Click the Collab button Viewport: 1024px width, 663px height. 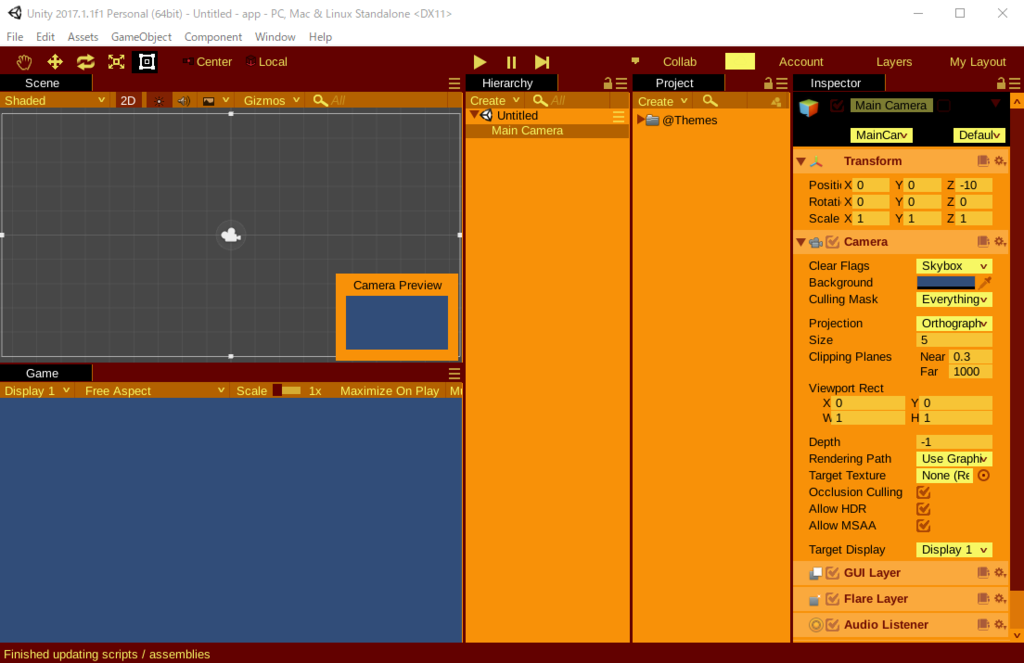point(679,61)
